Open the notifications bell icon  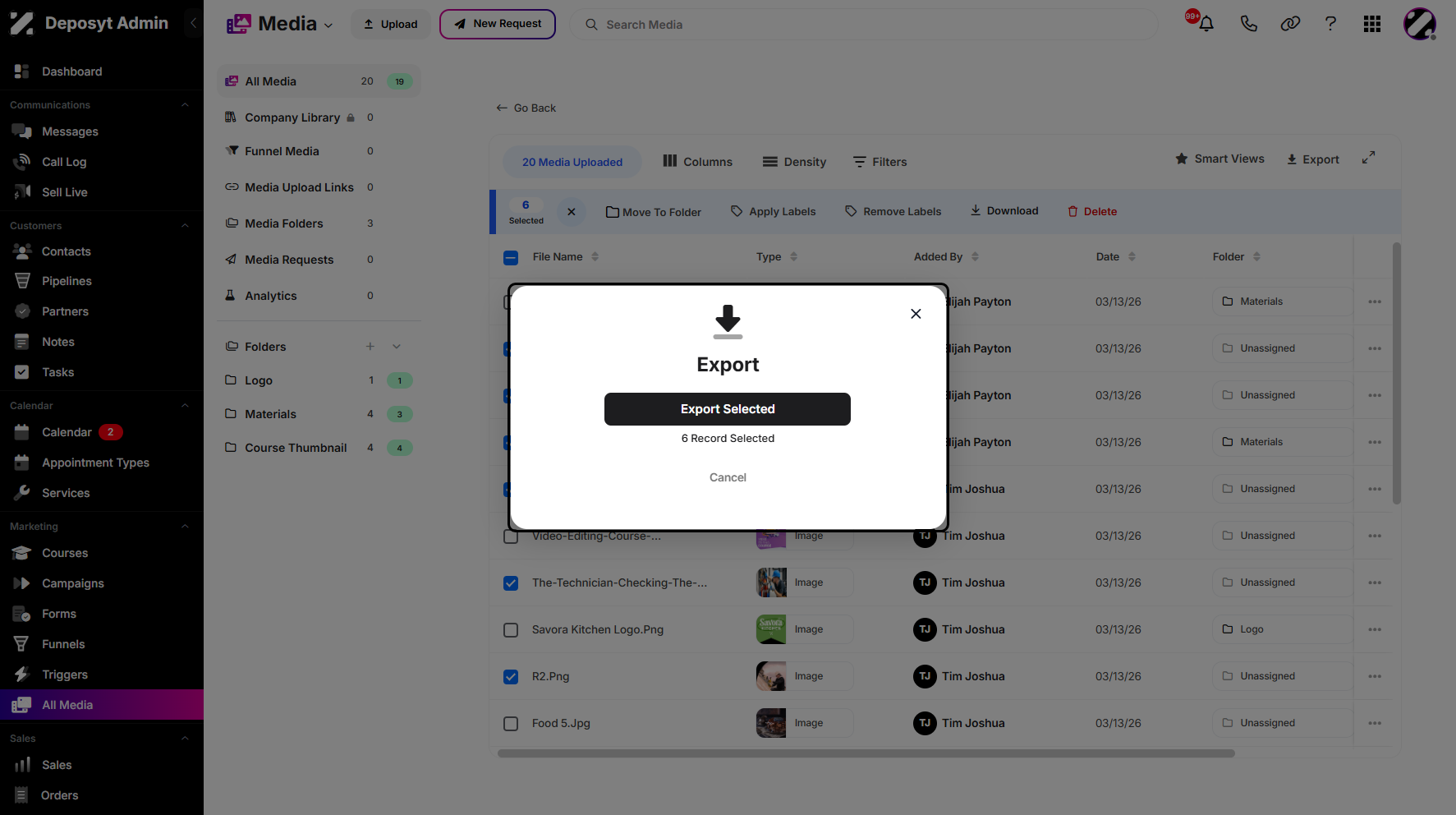(1206, 24)
